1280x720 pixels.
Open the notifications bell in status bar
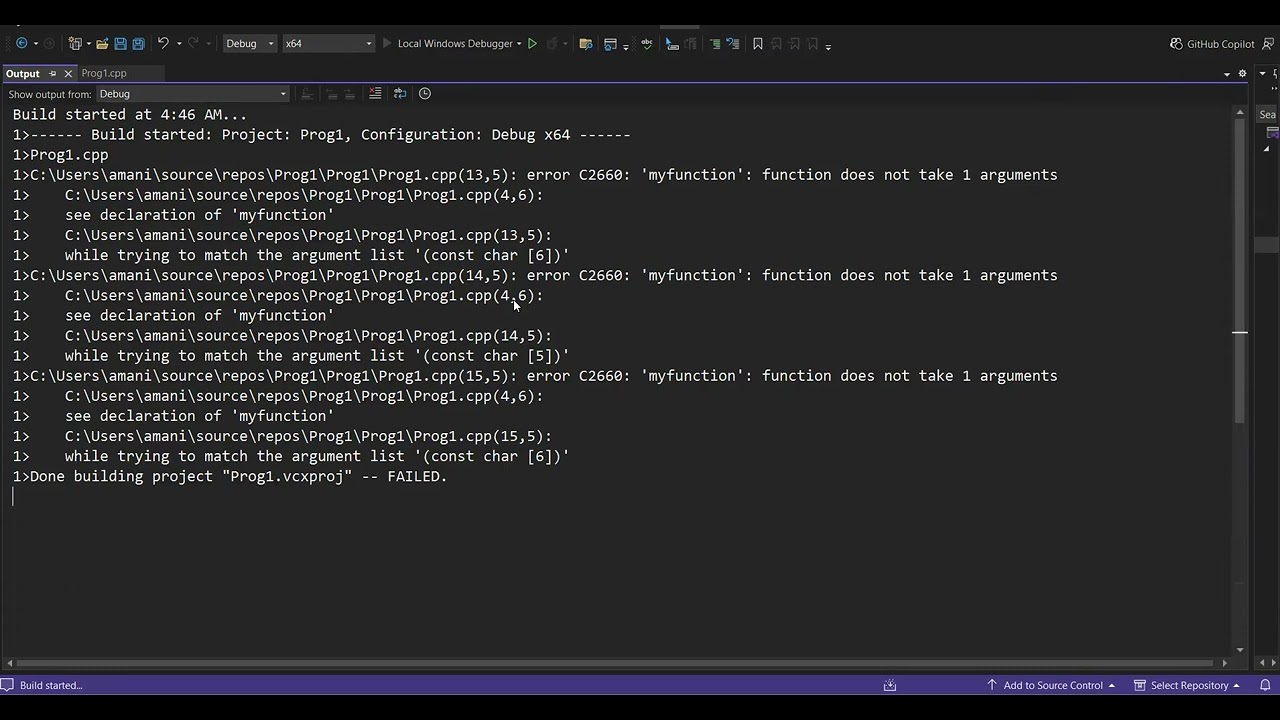[1265, 685]
